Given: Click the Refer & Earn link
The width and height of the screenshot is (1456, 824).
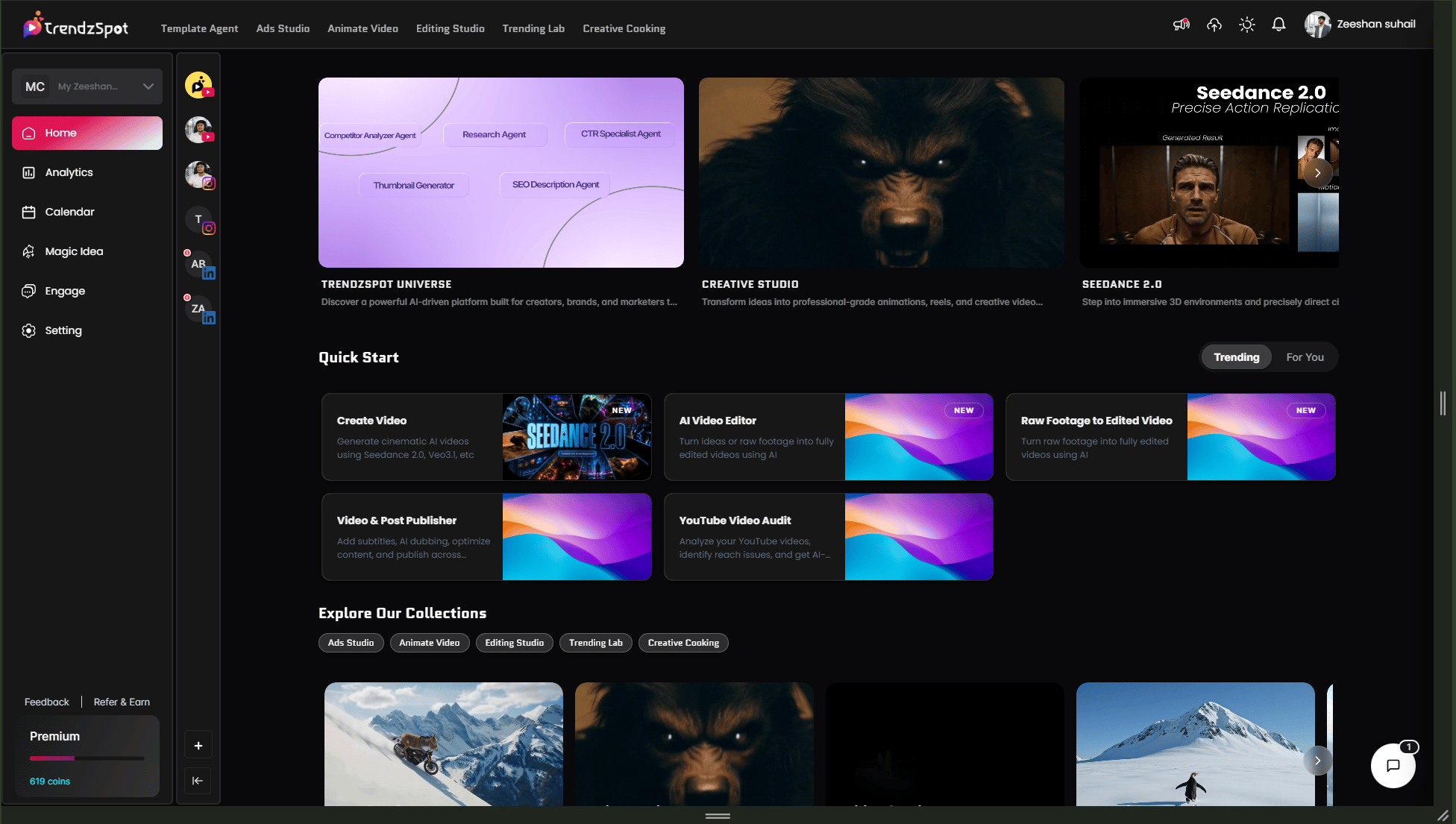Looking at the screenshot, I should point(122,702).
